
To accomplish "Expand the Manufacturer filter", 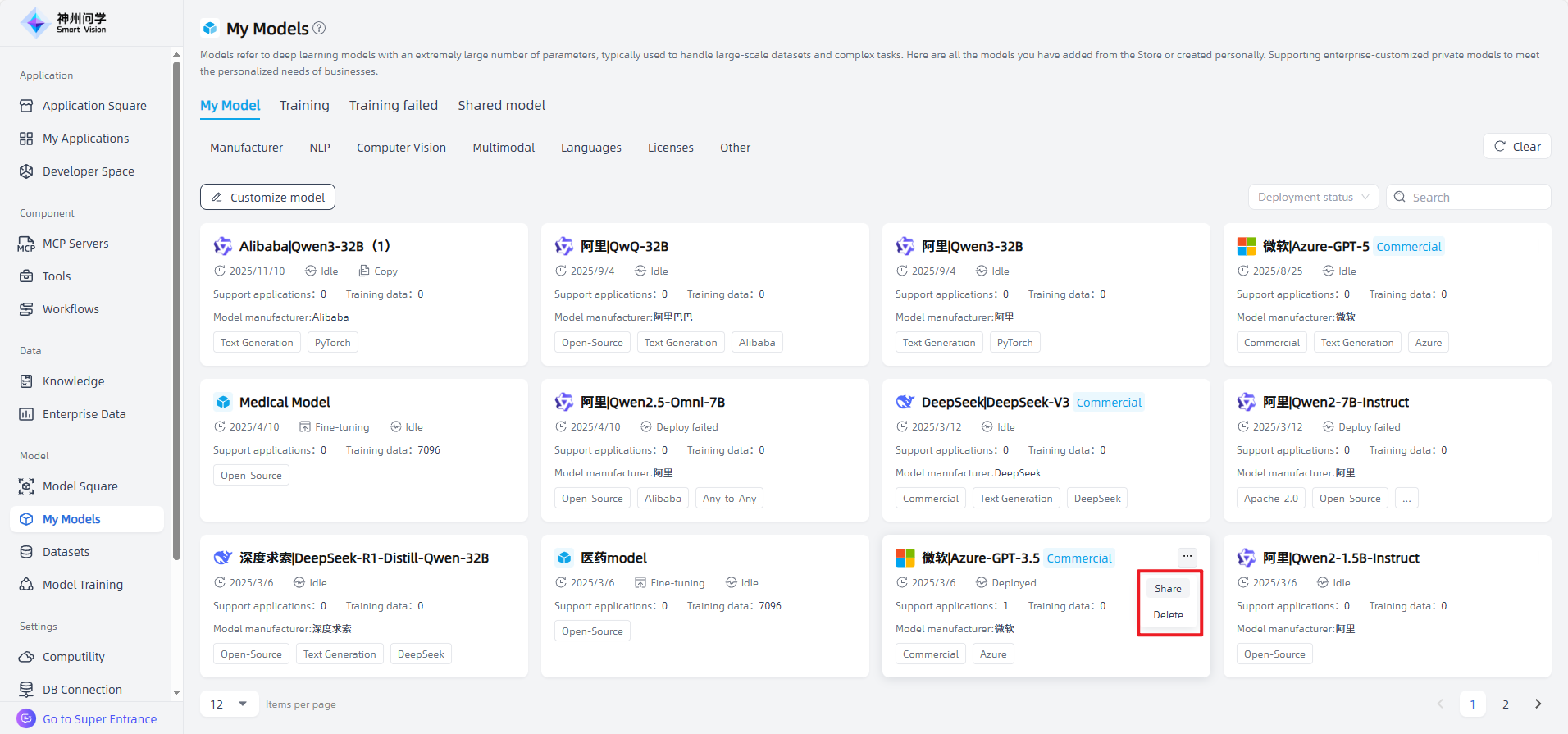I will tap(246, 148).
